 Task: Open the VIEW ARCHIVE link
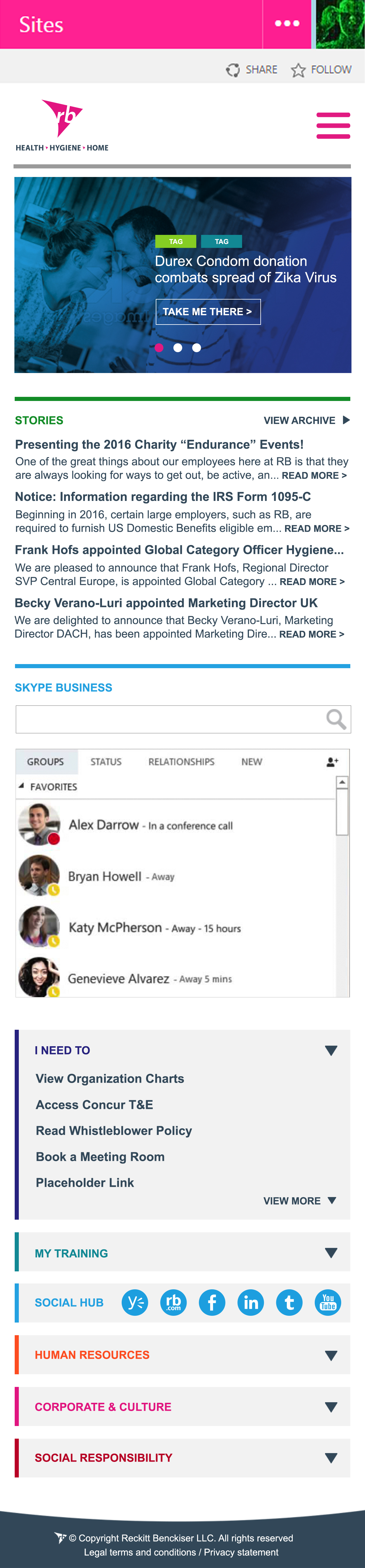(299, 421)
